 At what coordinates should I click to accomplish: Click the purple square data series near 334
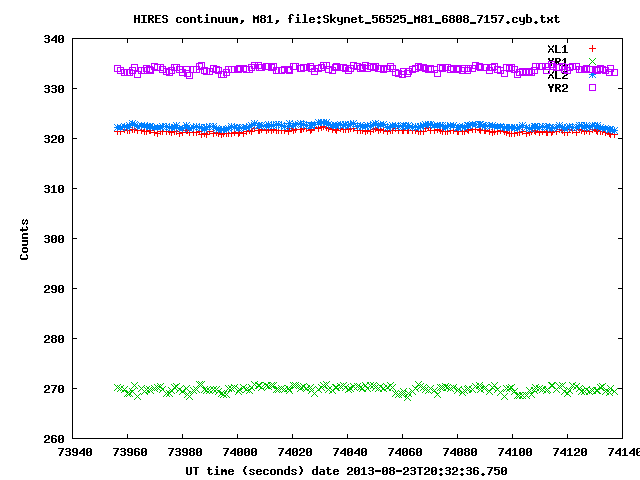click(300, 68)
